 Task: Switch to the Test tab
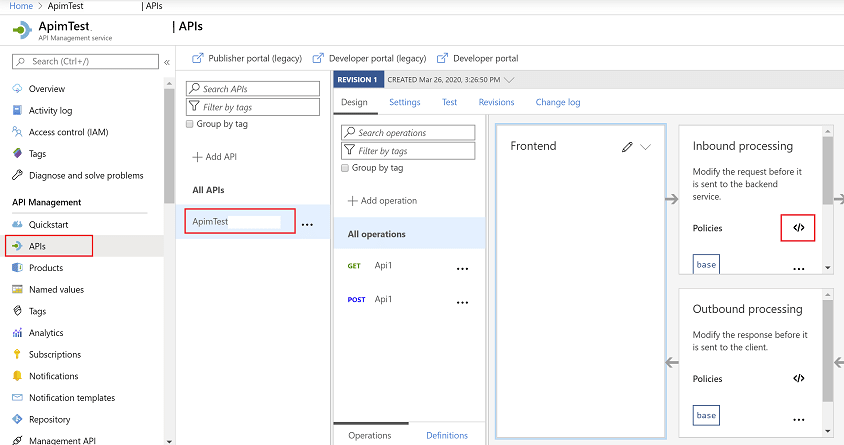click(449, 102)
